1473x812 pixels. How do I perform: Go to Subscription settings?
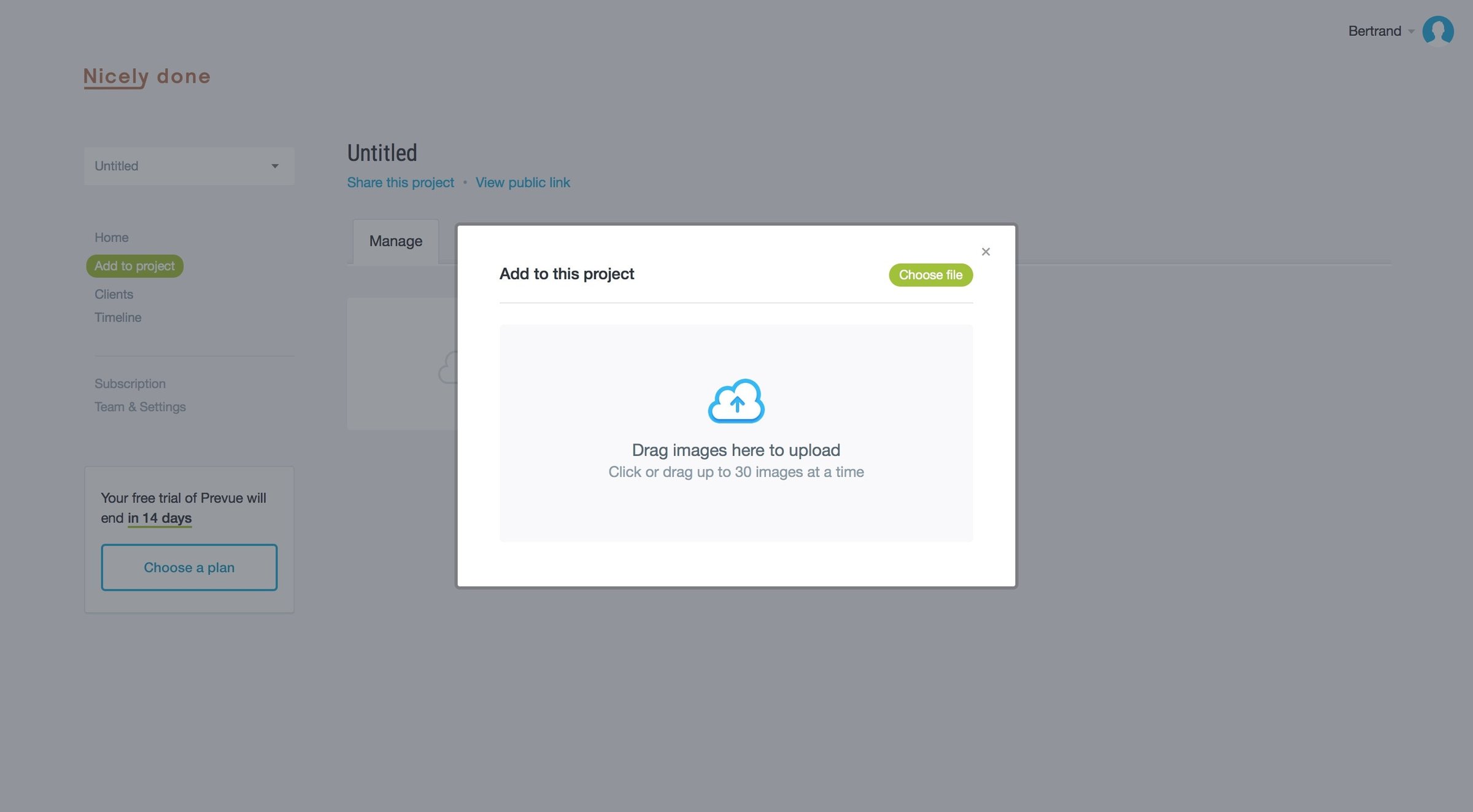tap(130, 384)
